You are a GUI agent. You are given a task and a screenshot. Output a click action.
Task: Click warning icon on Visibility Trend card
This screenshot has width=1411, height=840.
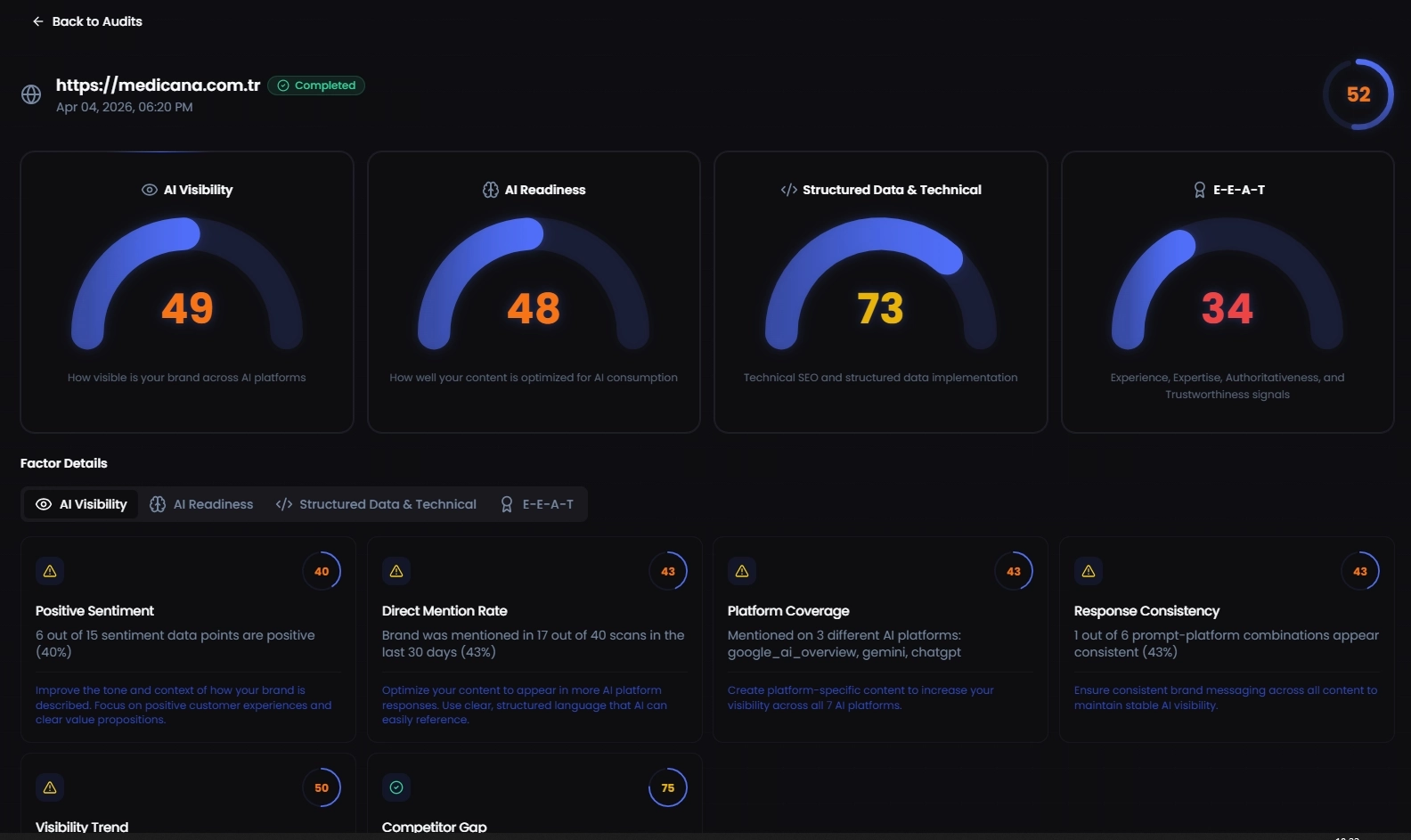[50, 787]
